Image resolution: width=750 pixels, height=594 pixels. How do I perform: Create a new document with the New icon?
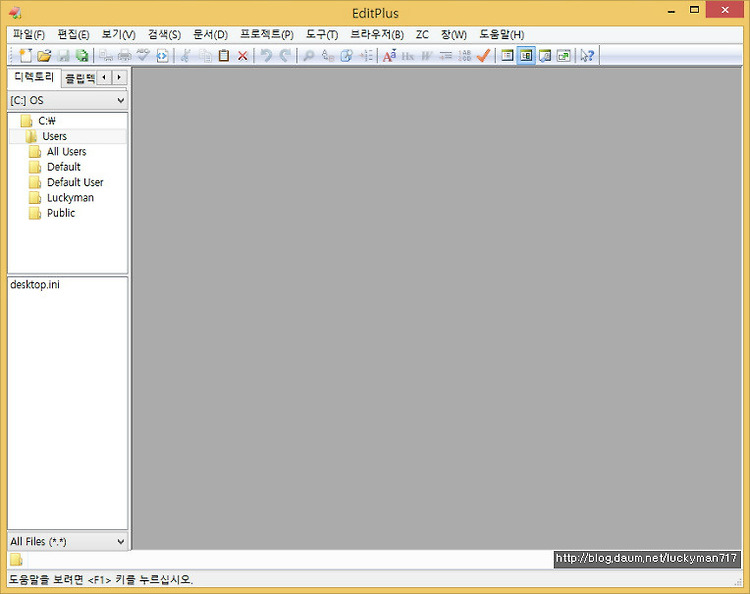(x=25, y=55)
